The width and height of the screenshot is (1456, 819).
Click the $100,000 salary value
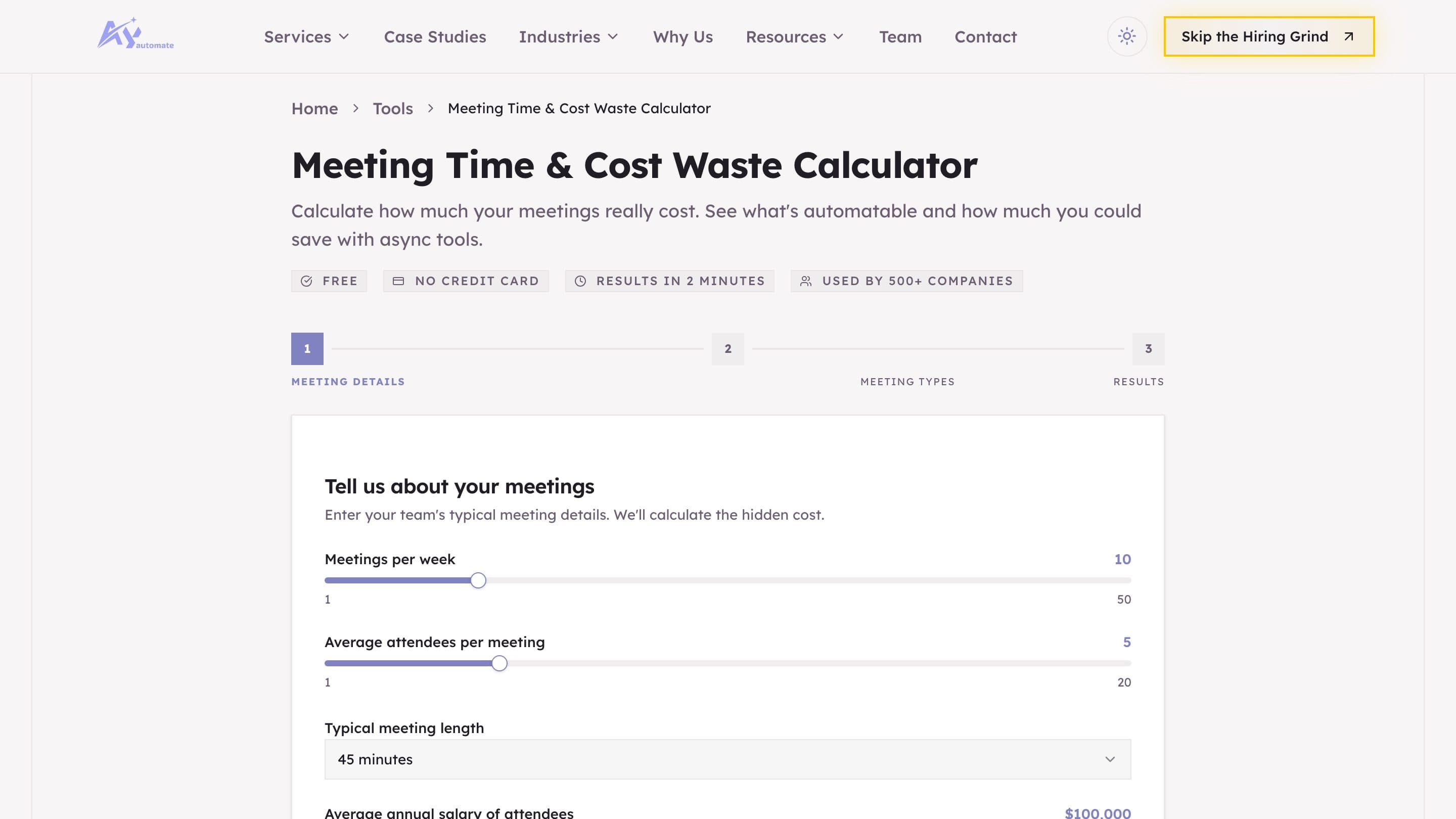[x=1098, y=813]
